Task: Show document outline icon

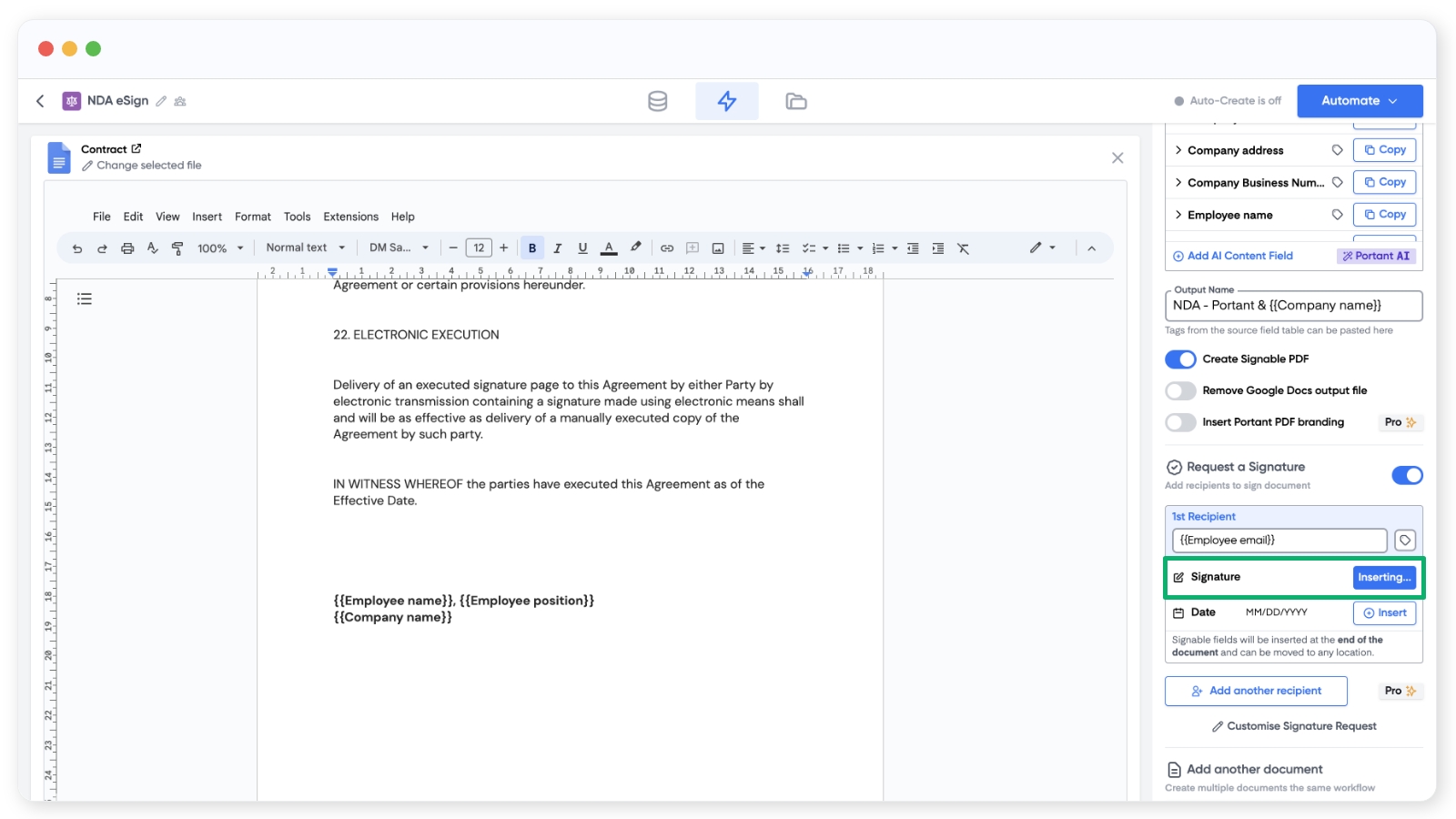Action: (x=85, y=298)
